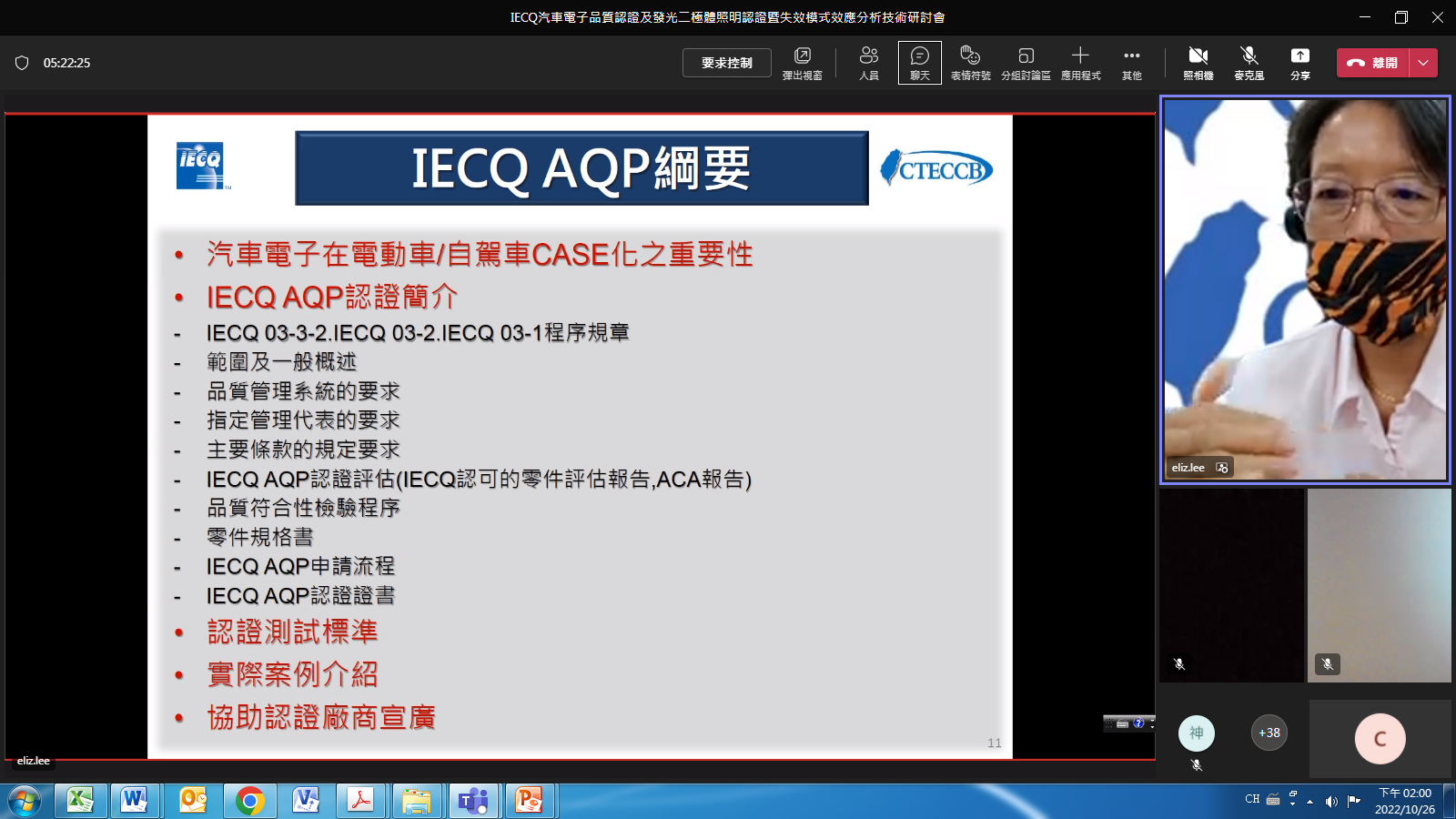Image resolution: width=1456 pixels, height=819 pixels.
Task: Open the Windows Start button
Action: click(x=25, y=801)
